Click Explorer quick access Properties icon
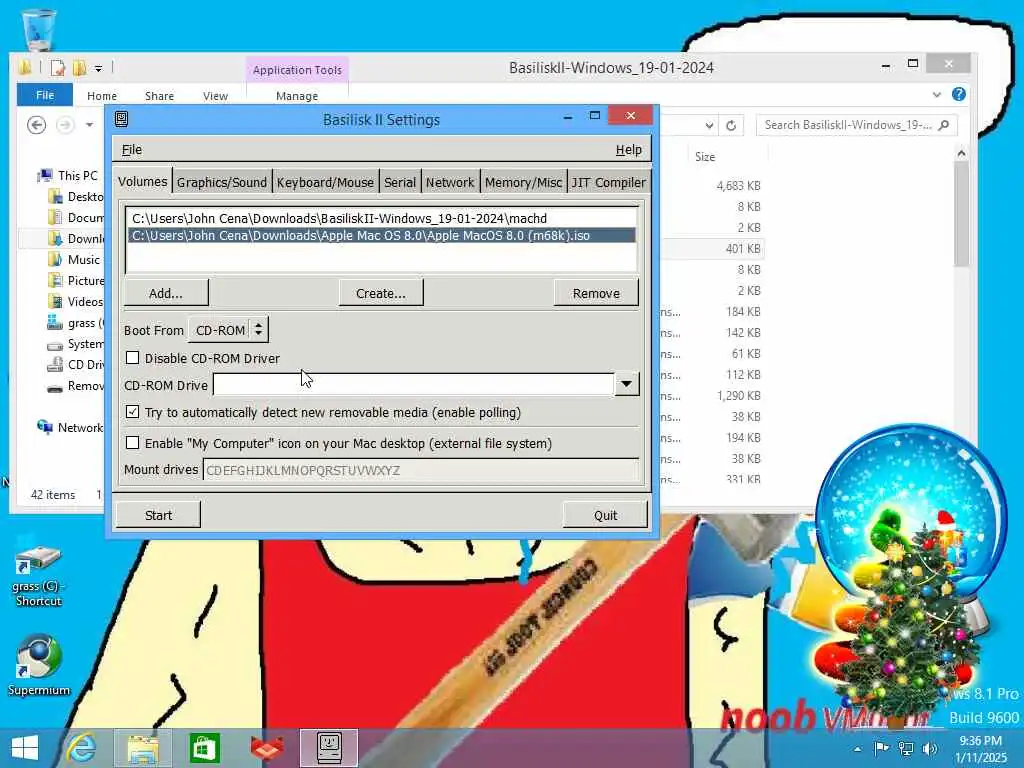This screenshot has width=1024, height=768. [57, 67]
